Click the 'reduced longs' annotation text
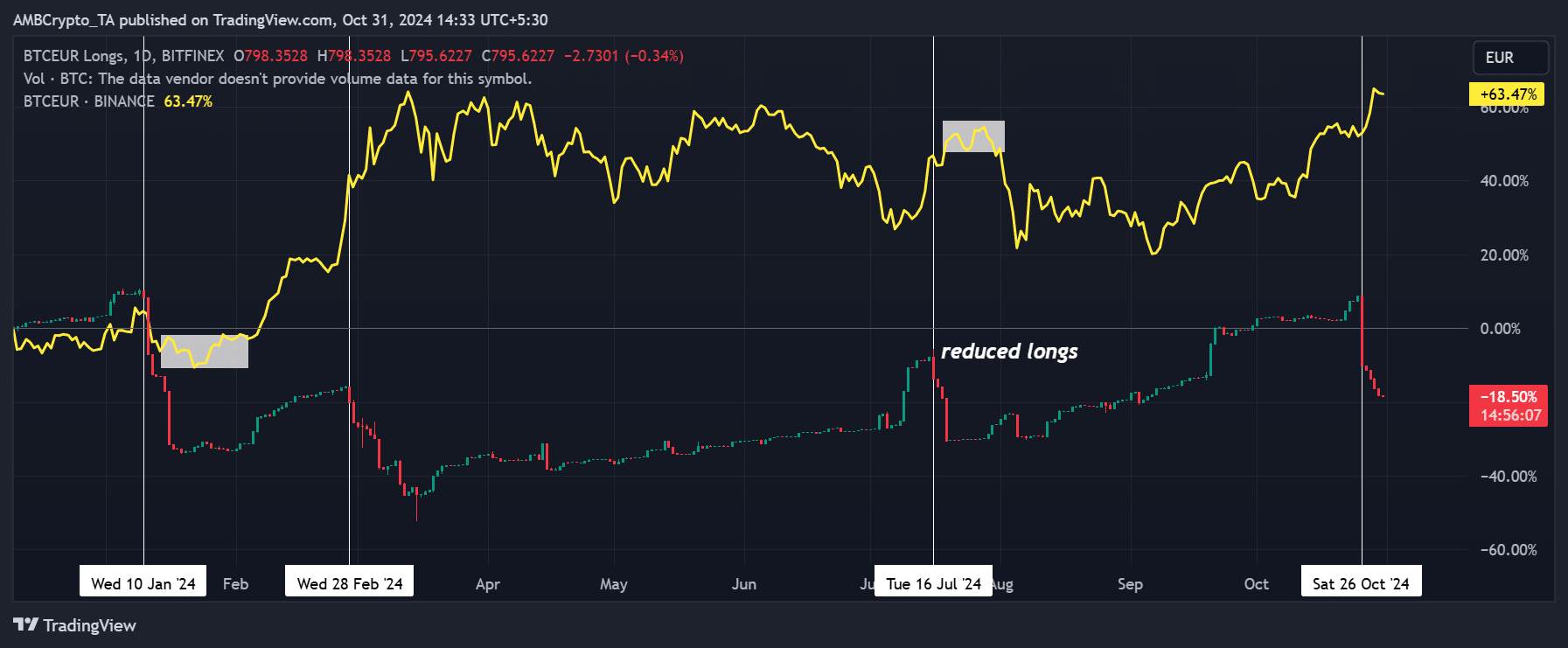 (x=1009, y=352)
